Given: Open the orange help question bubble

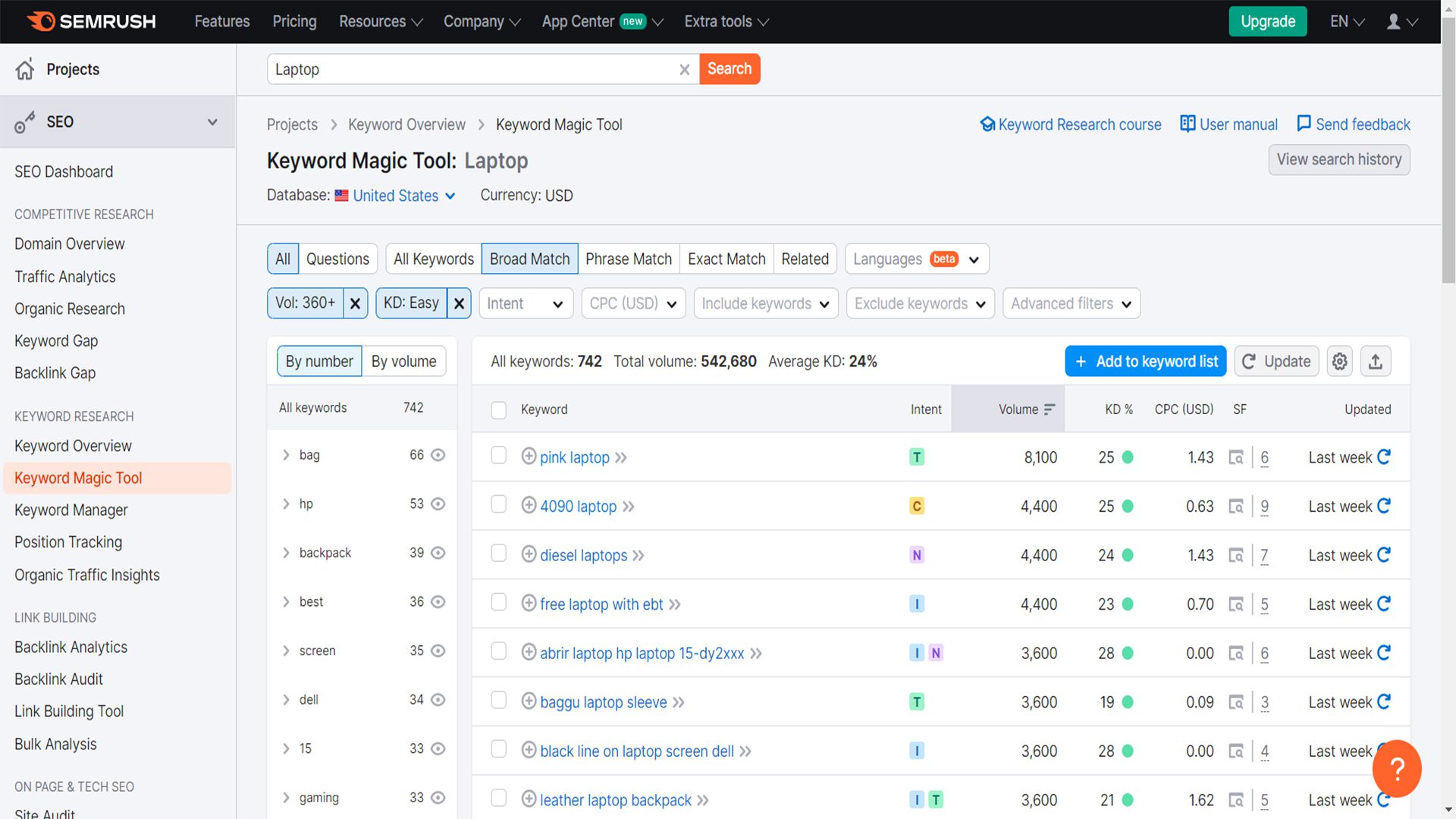Looking at the screenshot, I should 1396,768.
